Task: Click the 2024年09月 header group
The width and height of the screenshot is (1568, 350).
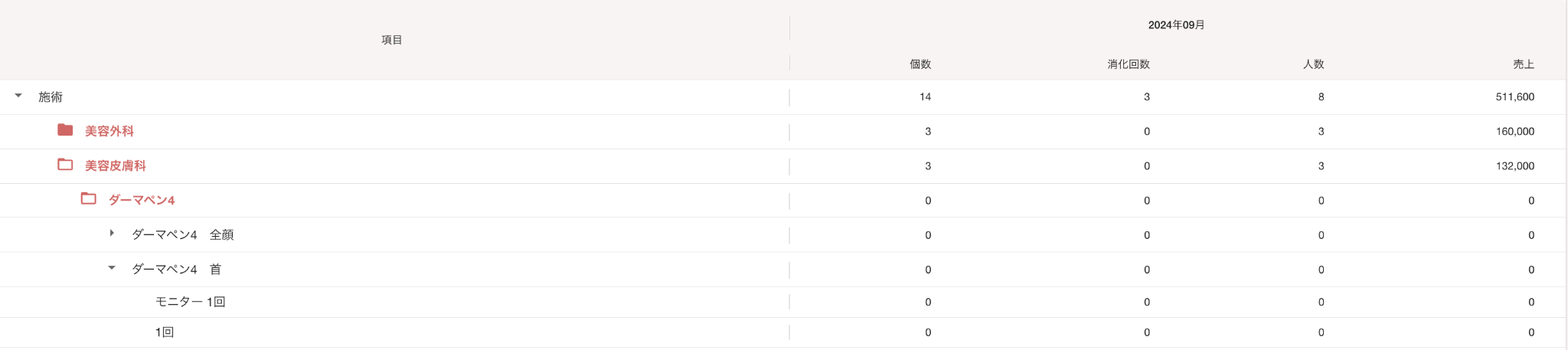Action: tap(1176, 25)
